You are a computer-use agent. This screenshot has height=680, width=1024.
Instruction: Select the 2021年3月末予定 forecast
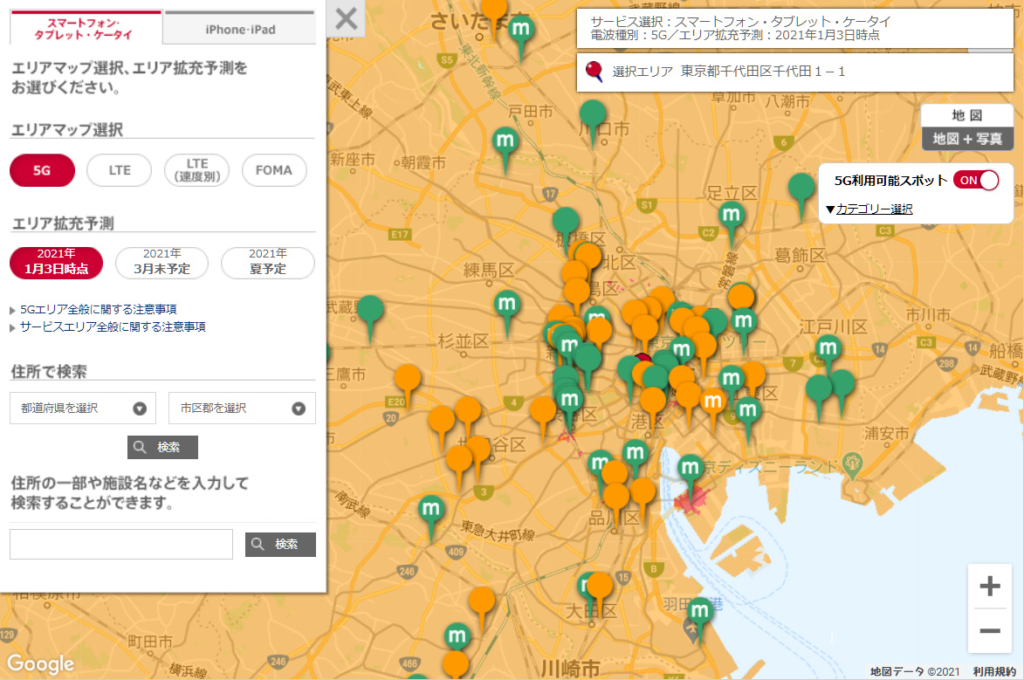[x=162, y=263]
